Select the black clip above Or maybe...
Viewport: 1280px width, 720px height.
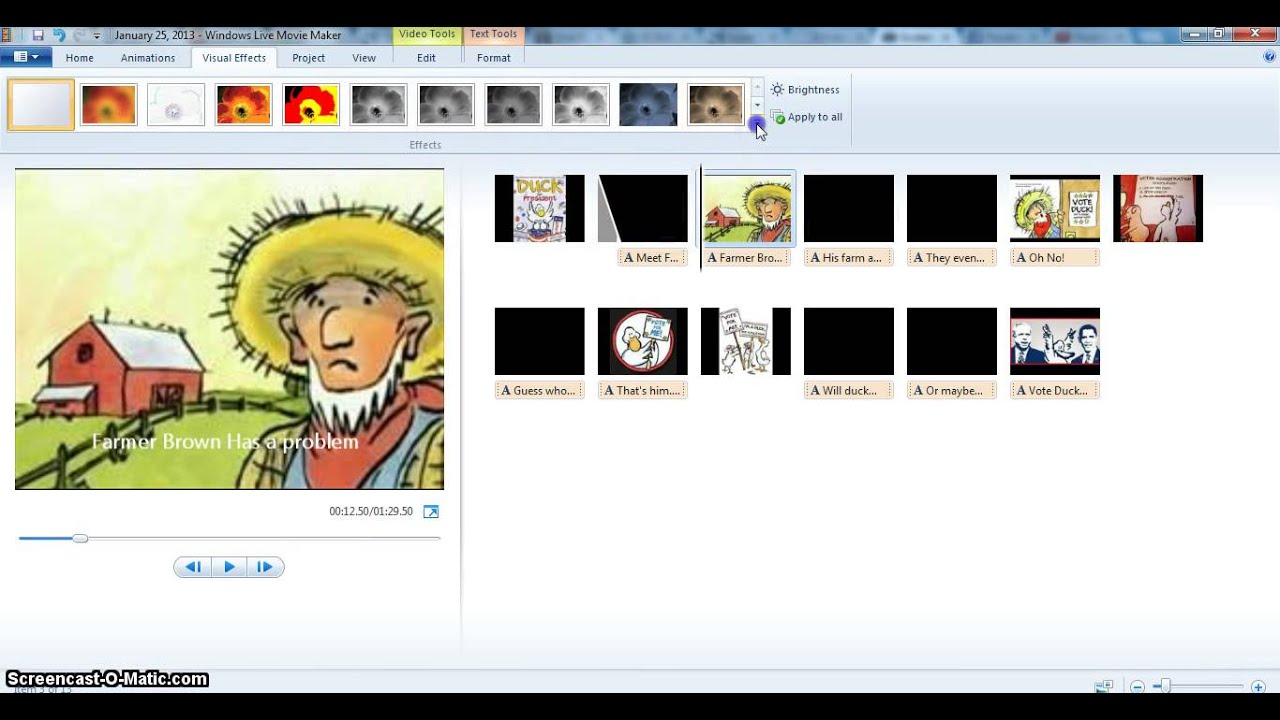pyautogui.click(x=951, y=341)
